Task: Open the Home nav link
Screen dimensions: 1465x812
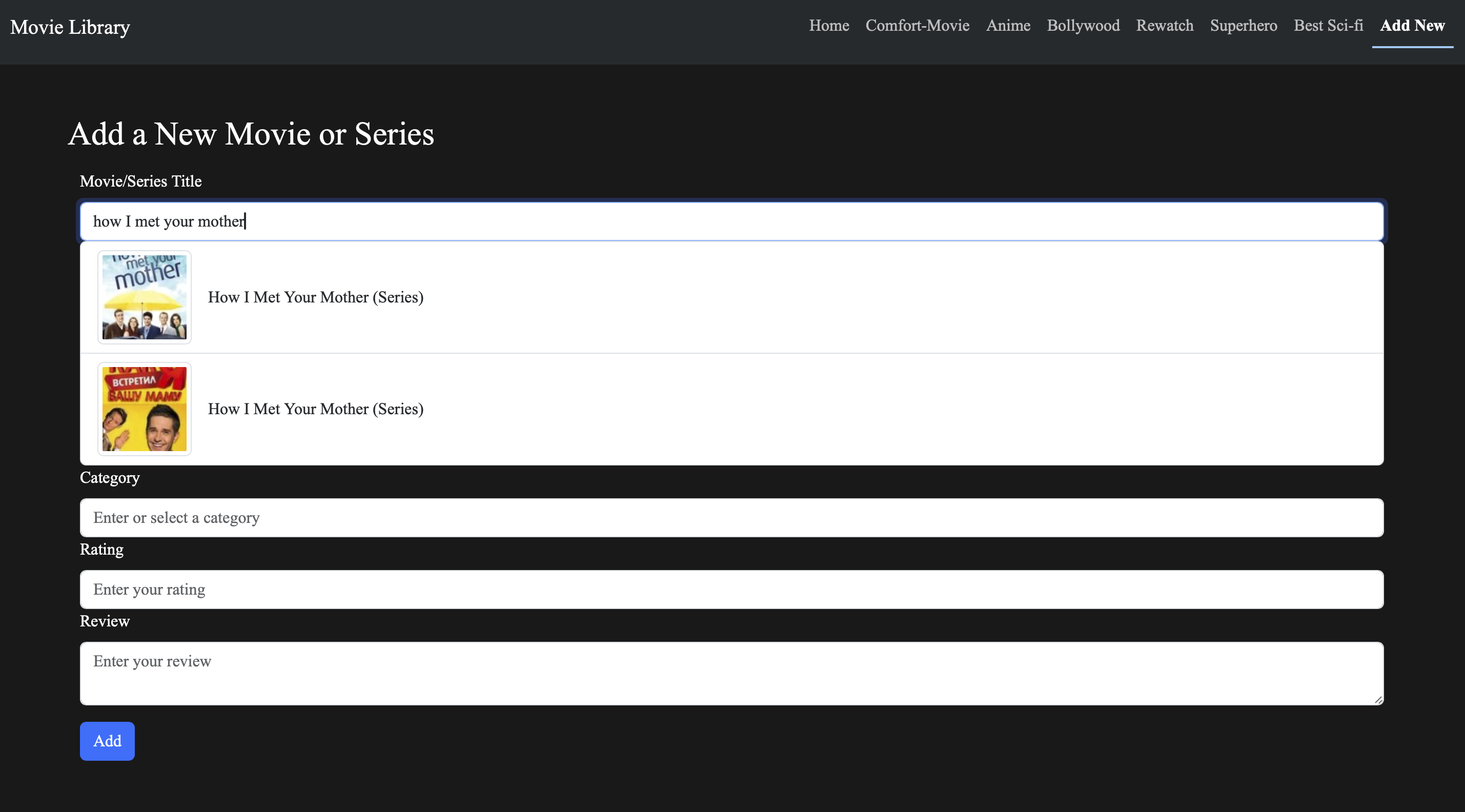Action: [x=829, y=26]
